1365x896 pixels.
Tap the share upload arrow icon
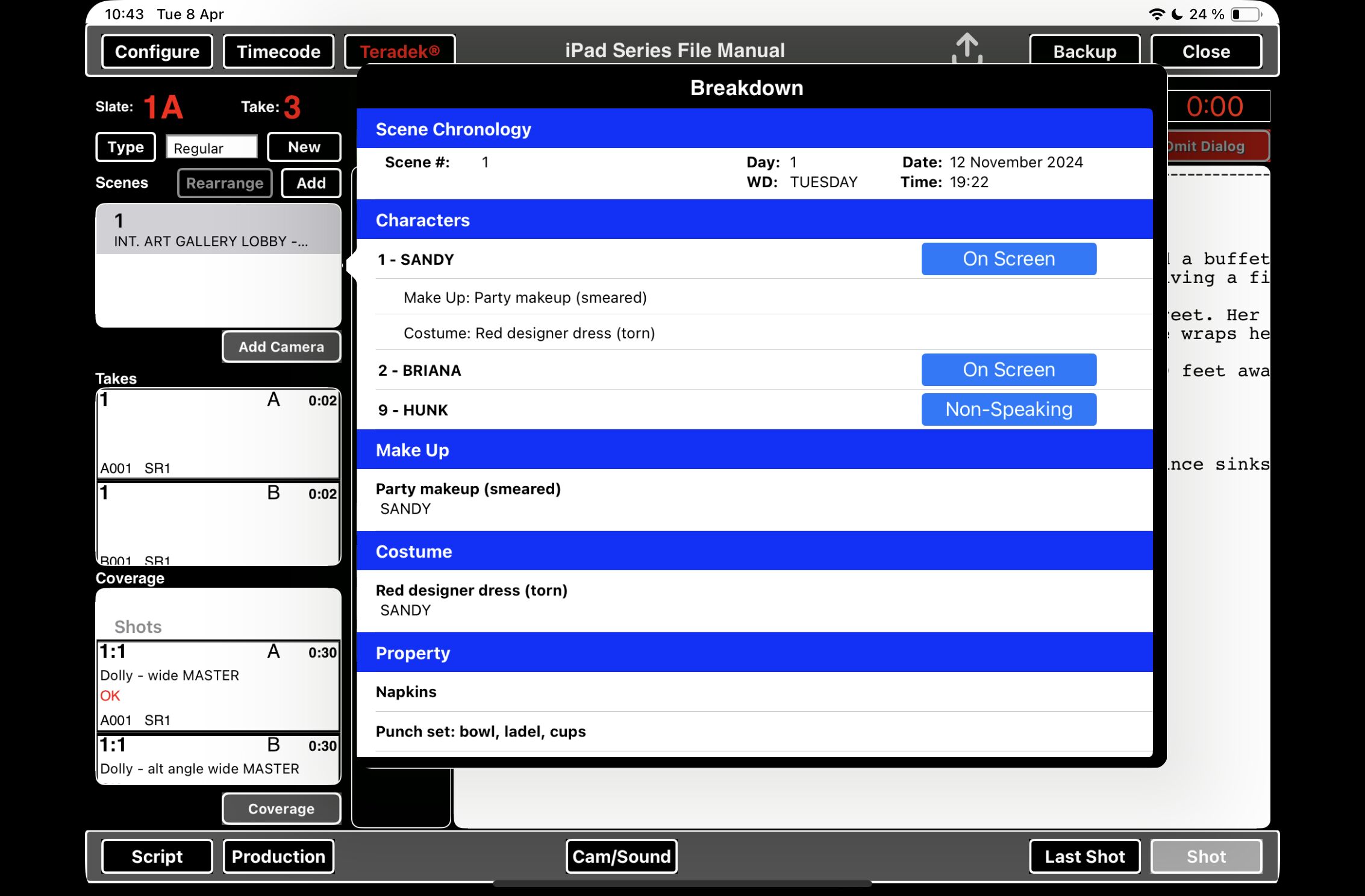(x=967, y=48)
